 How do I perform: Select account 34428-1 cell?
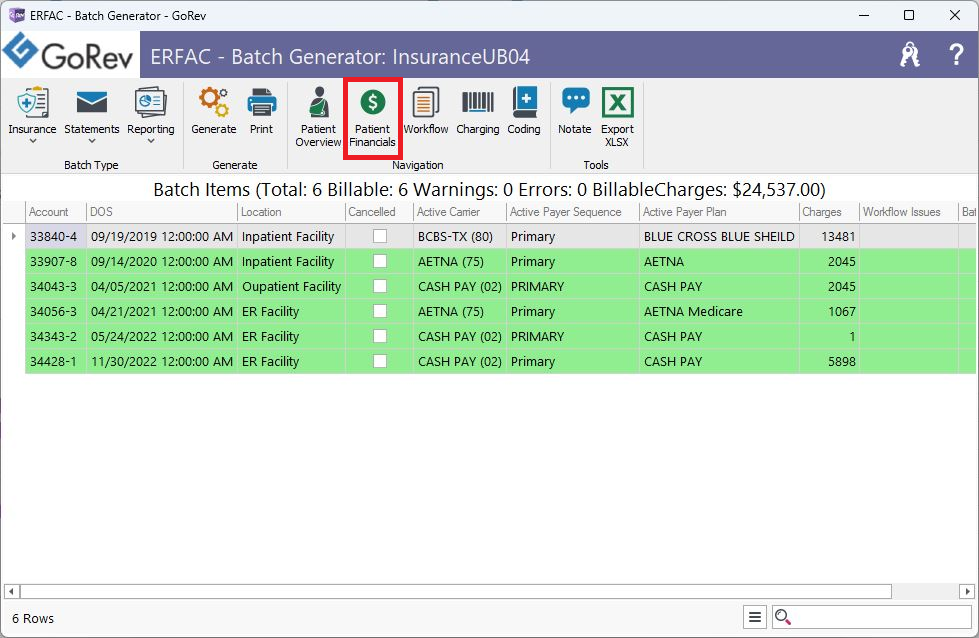[x=56, y=361]
